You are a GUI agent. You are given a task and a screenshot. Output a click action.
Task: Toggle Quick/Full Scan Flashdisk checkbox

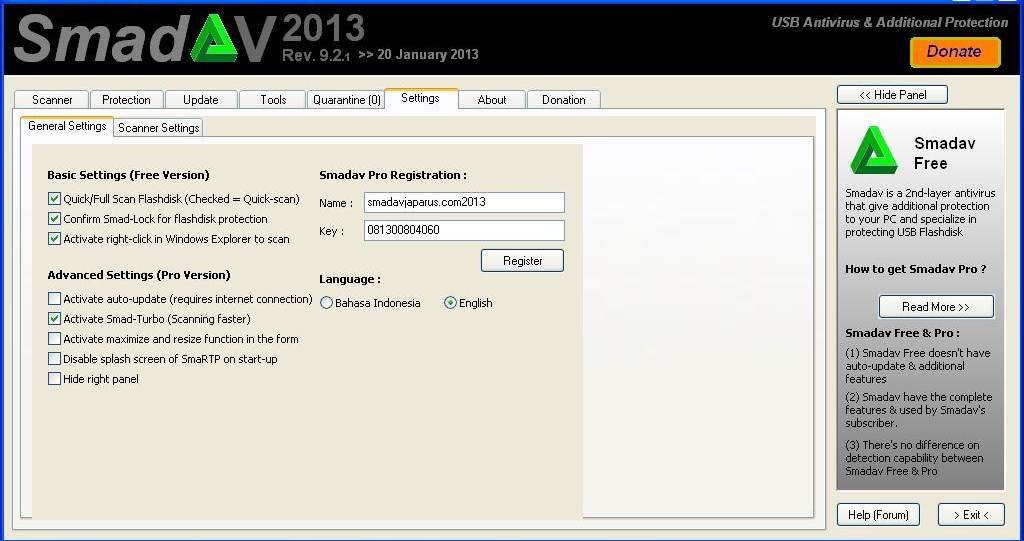point(54,199)
